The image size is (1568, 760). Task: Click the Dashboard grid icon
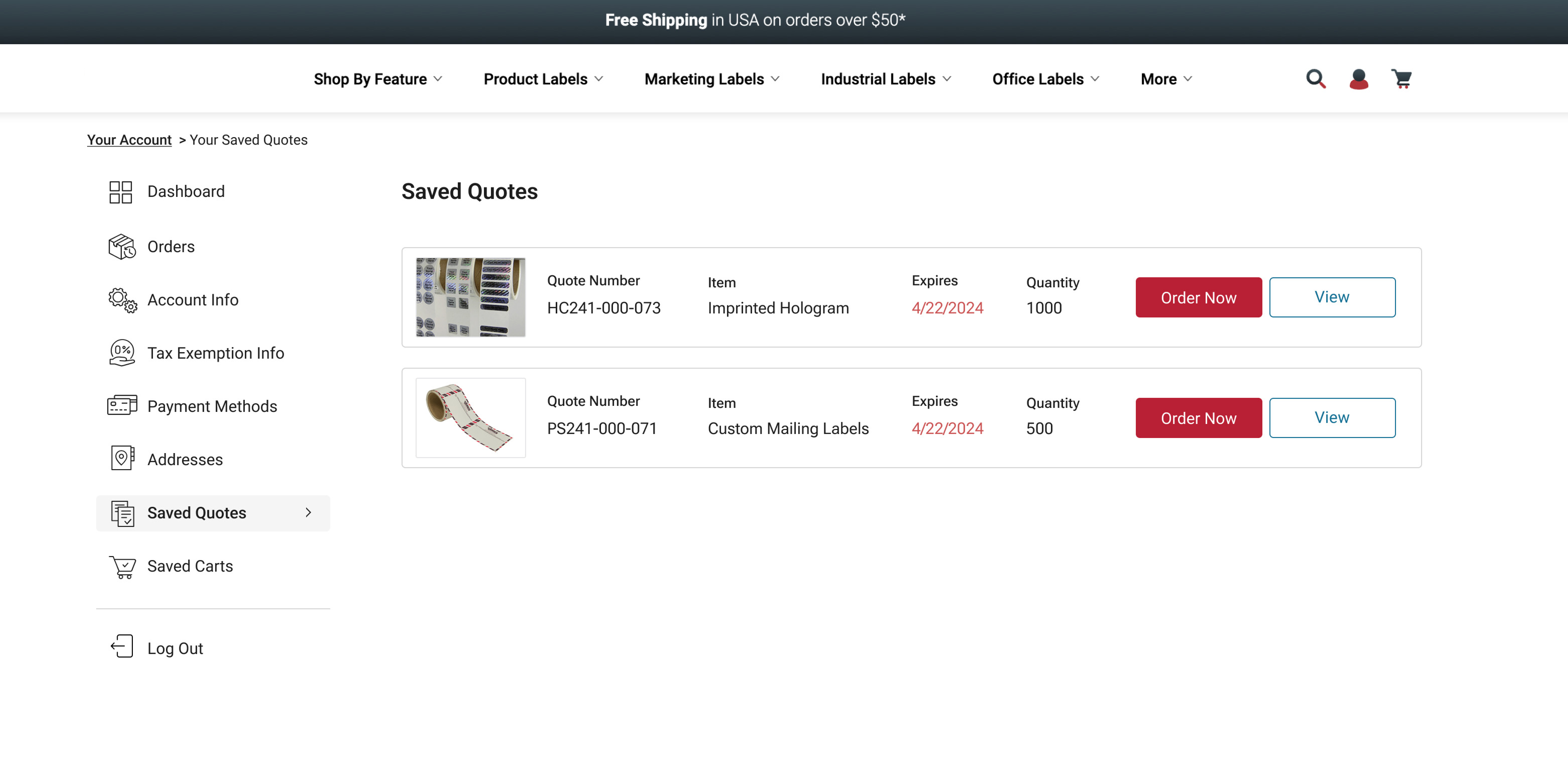[x=121, y=192]
